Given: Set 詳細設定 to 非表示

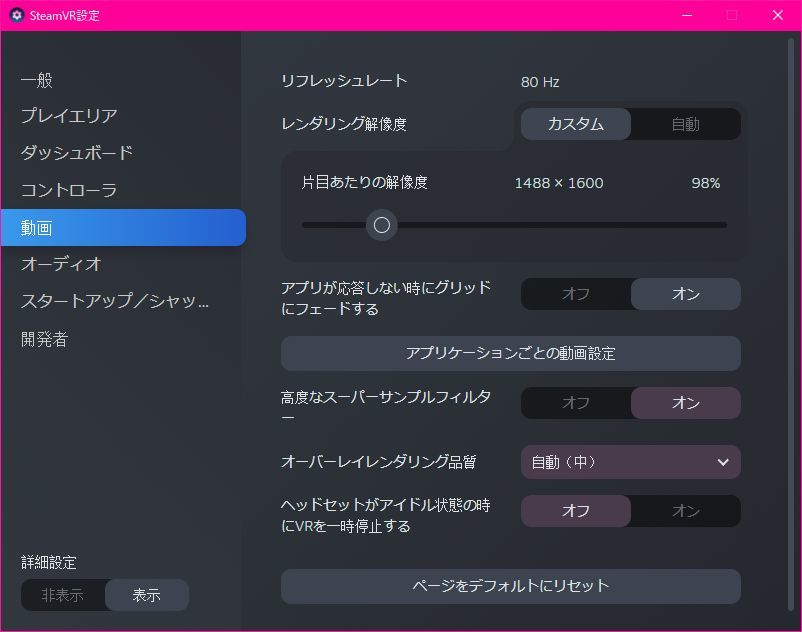Looking at the screenshot, I should pos(63,595).
